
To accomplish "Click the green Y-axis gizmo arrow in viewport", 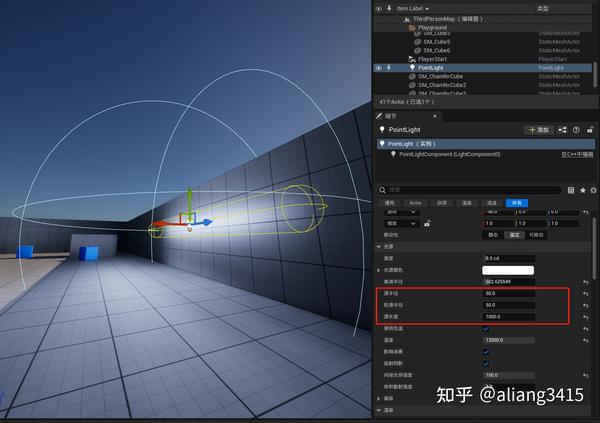I will pyautogui.click(x=189, y=197).
